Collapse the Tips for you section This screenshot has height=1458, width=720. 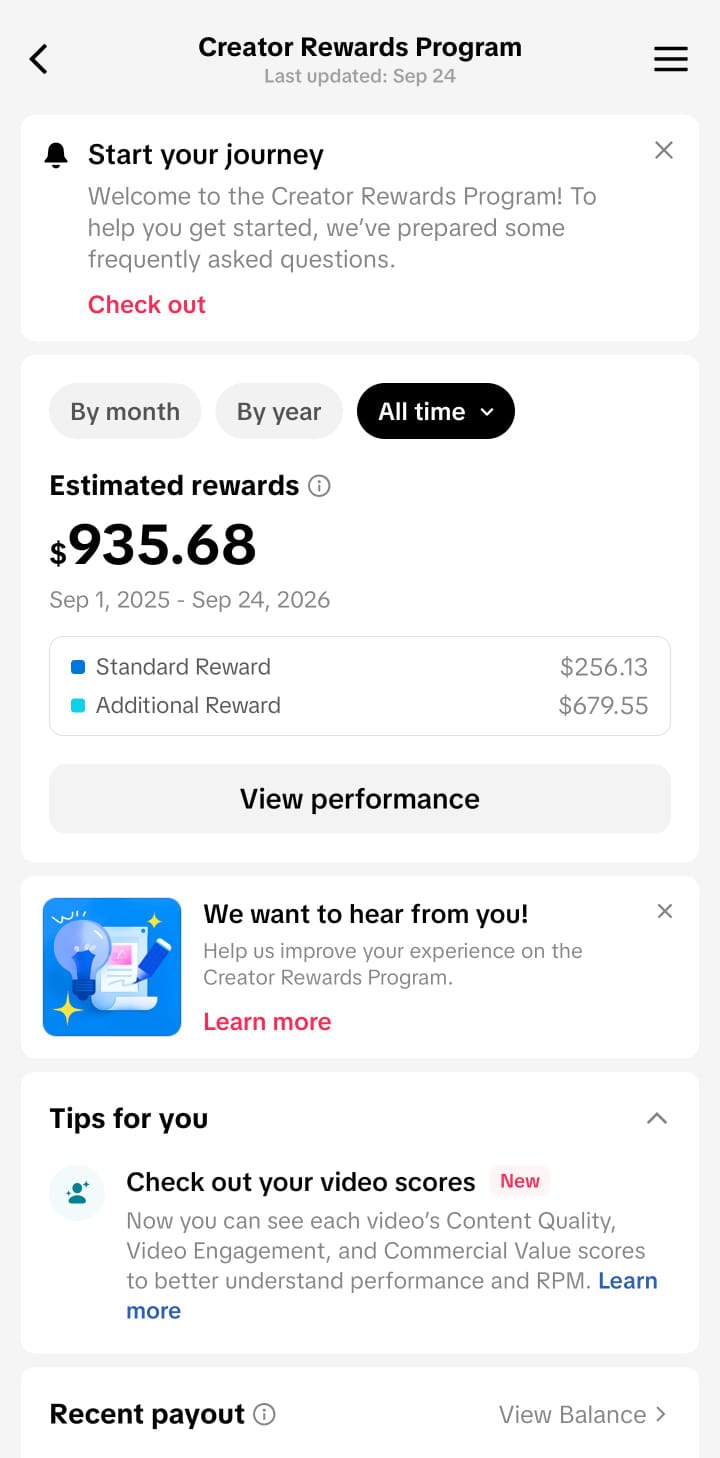(x=657, y=1118)
